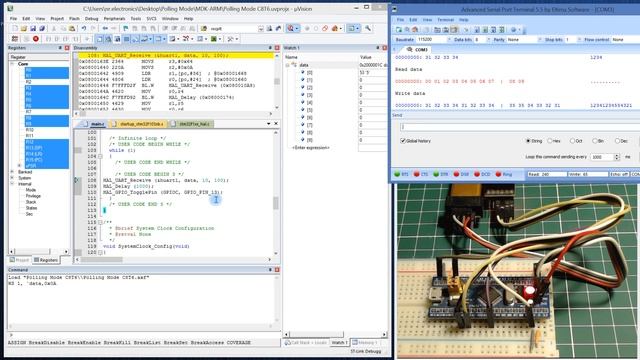Select the Oct radio button

click(x=572, y=141)
